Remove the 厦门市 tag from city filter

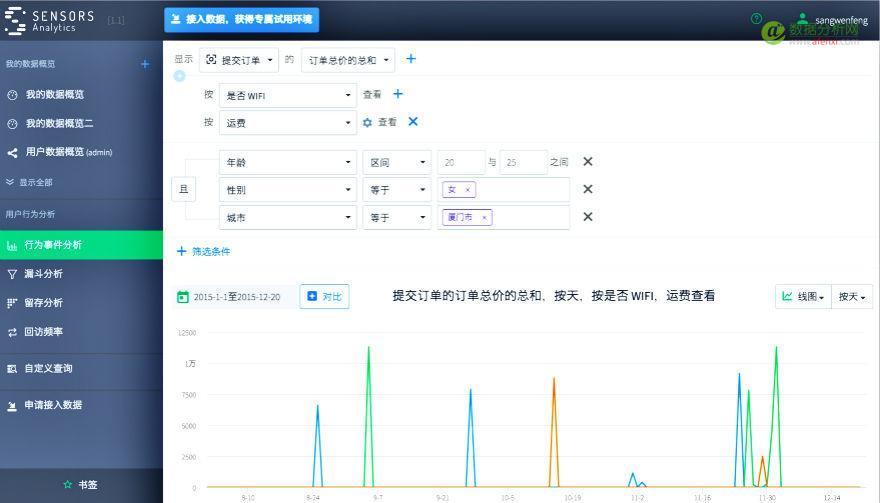pos(484,217)
